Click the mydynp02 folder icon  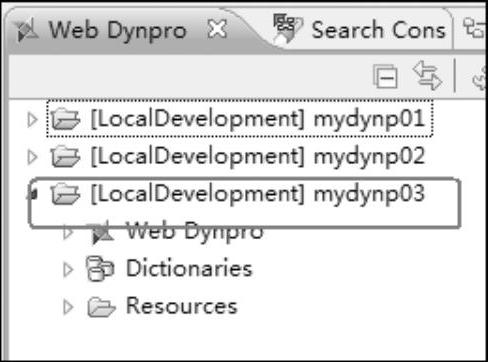click(x=65, y=156)
